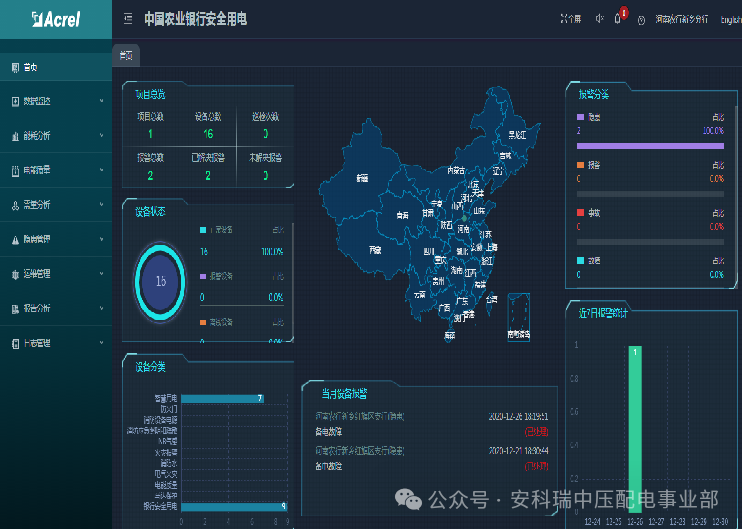Open the 运维管理 sidebar menu
The width and height of the screenshot is (743, 530).
point(56,274)
